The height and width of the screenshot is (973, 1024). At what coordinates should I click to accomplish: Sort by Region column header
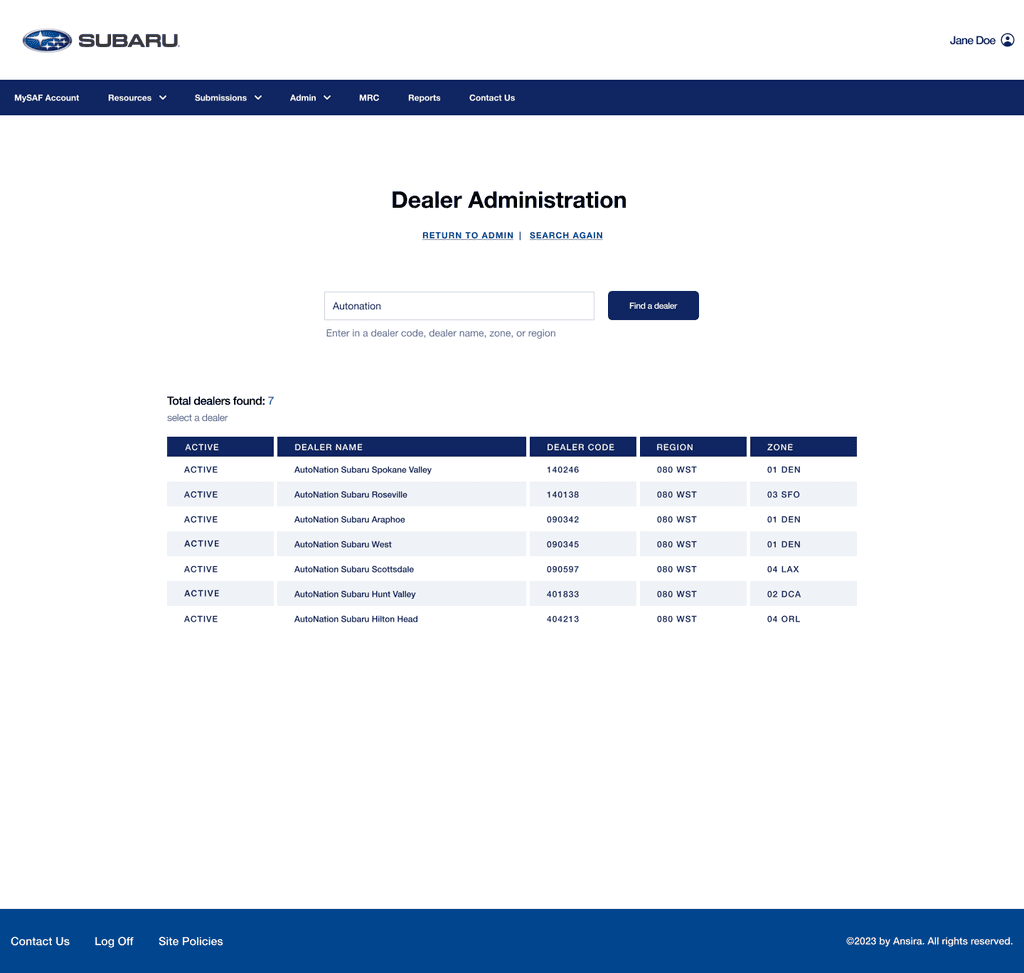693,447
